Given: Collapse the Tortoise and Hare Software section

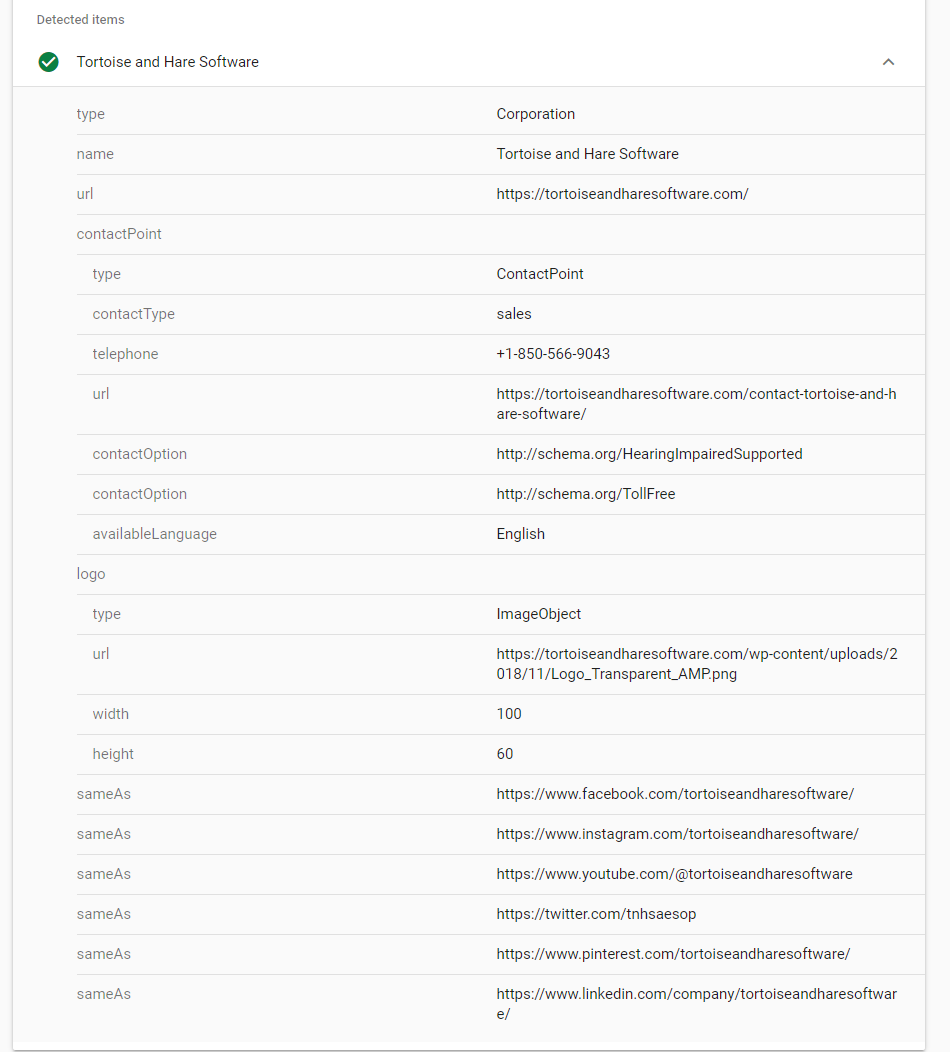Looking at the screenshot, I should click(x=888, y=62).
